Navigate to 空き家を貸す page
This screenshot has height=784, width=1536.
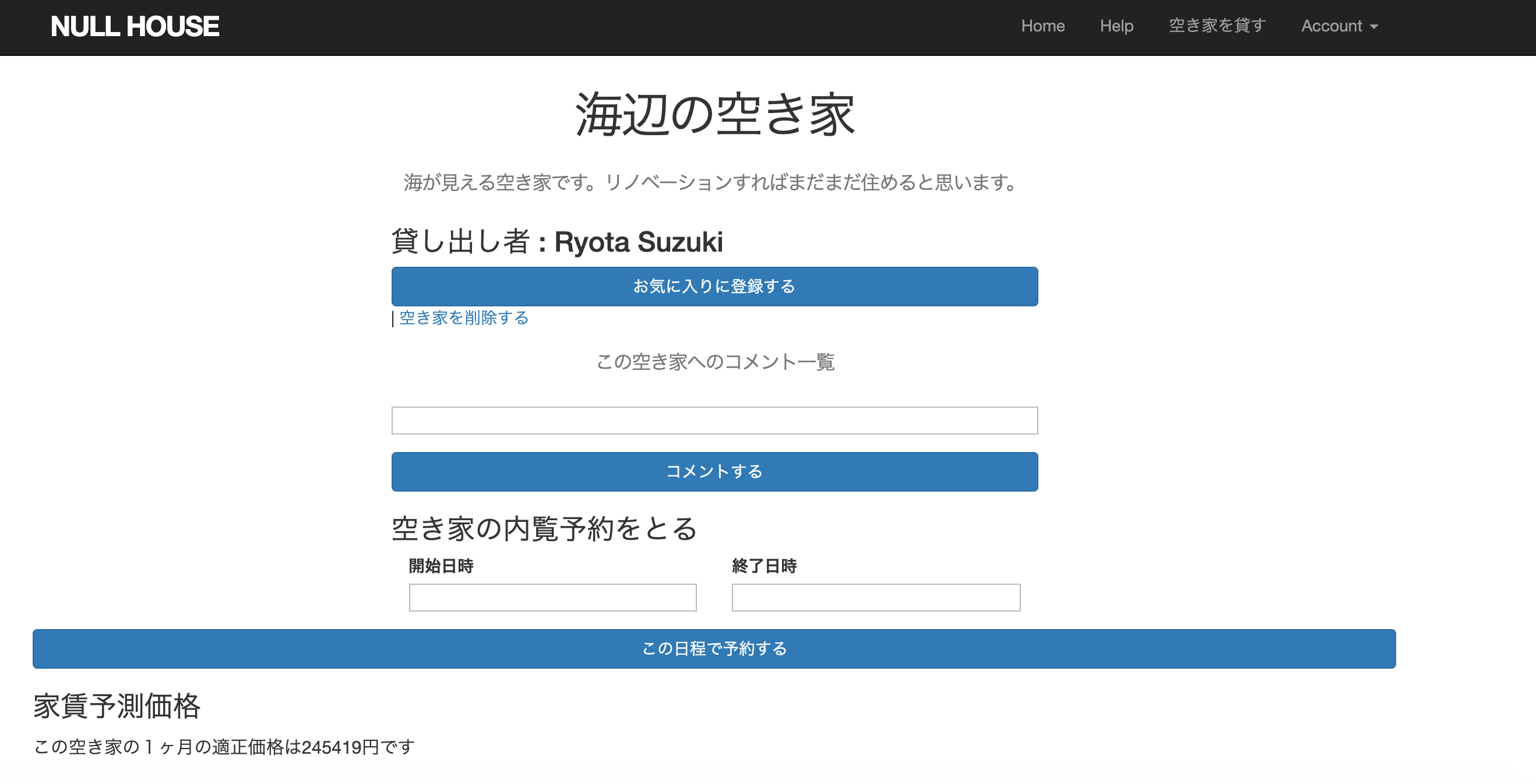click(1216, 26)
